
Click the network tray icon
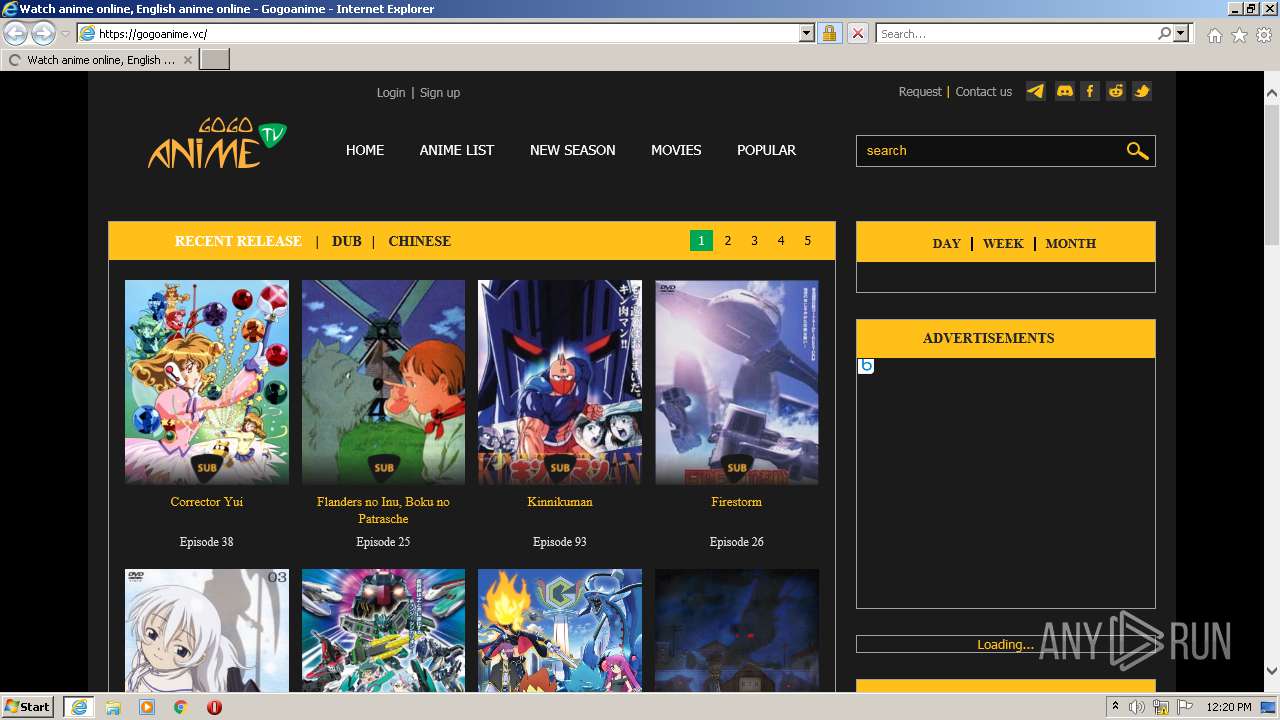point(1161,707)
